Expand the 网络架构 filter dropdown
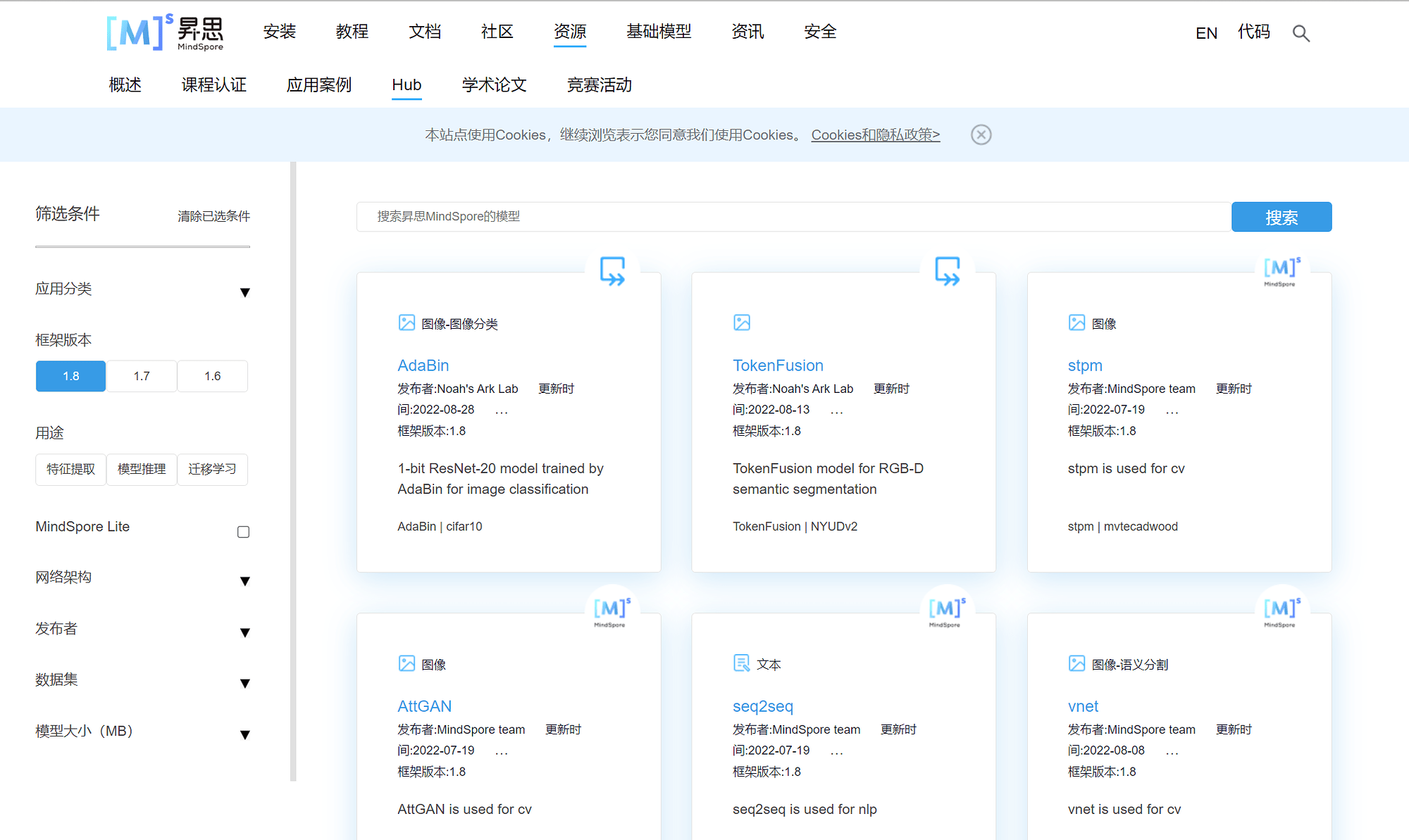 pos(244,581)
